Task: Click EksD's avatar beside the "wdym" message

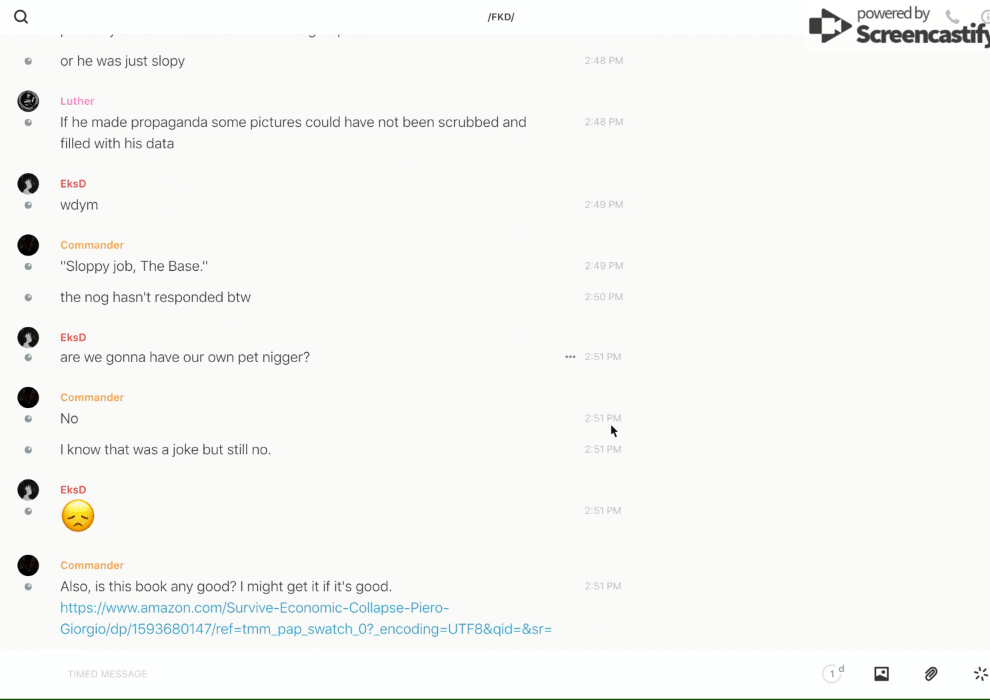Action: 28,184
